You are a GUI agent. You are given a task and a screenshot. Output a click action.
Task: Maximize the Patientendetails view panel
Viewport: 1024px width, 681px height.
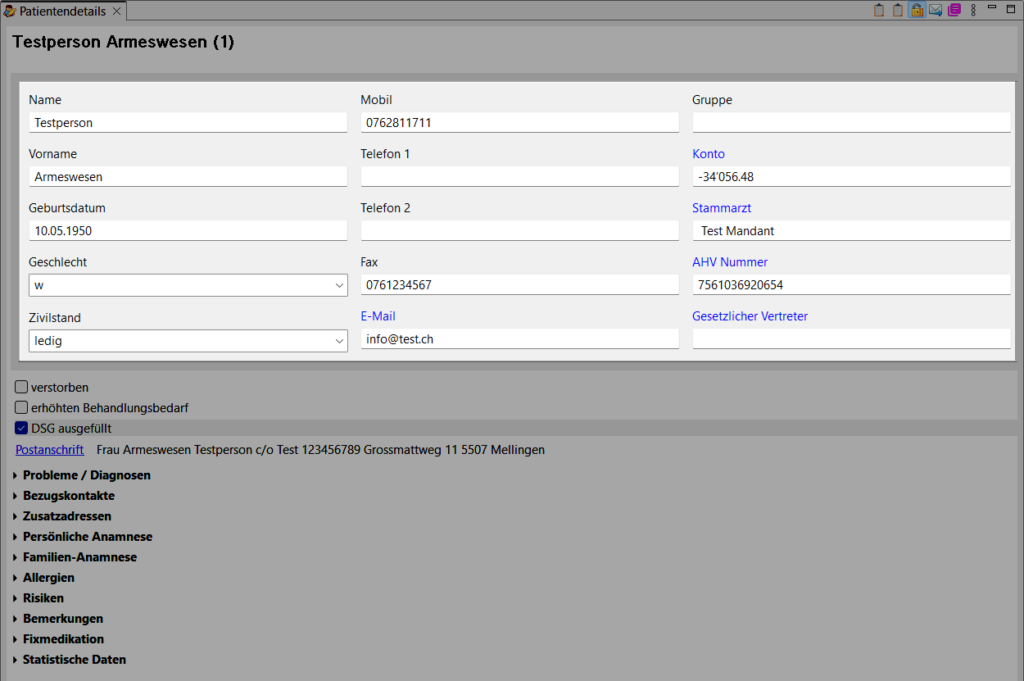pyautogui.click(x=1011, y=8)
